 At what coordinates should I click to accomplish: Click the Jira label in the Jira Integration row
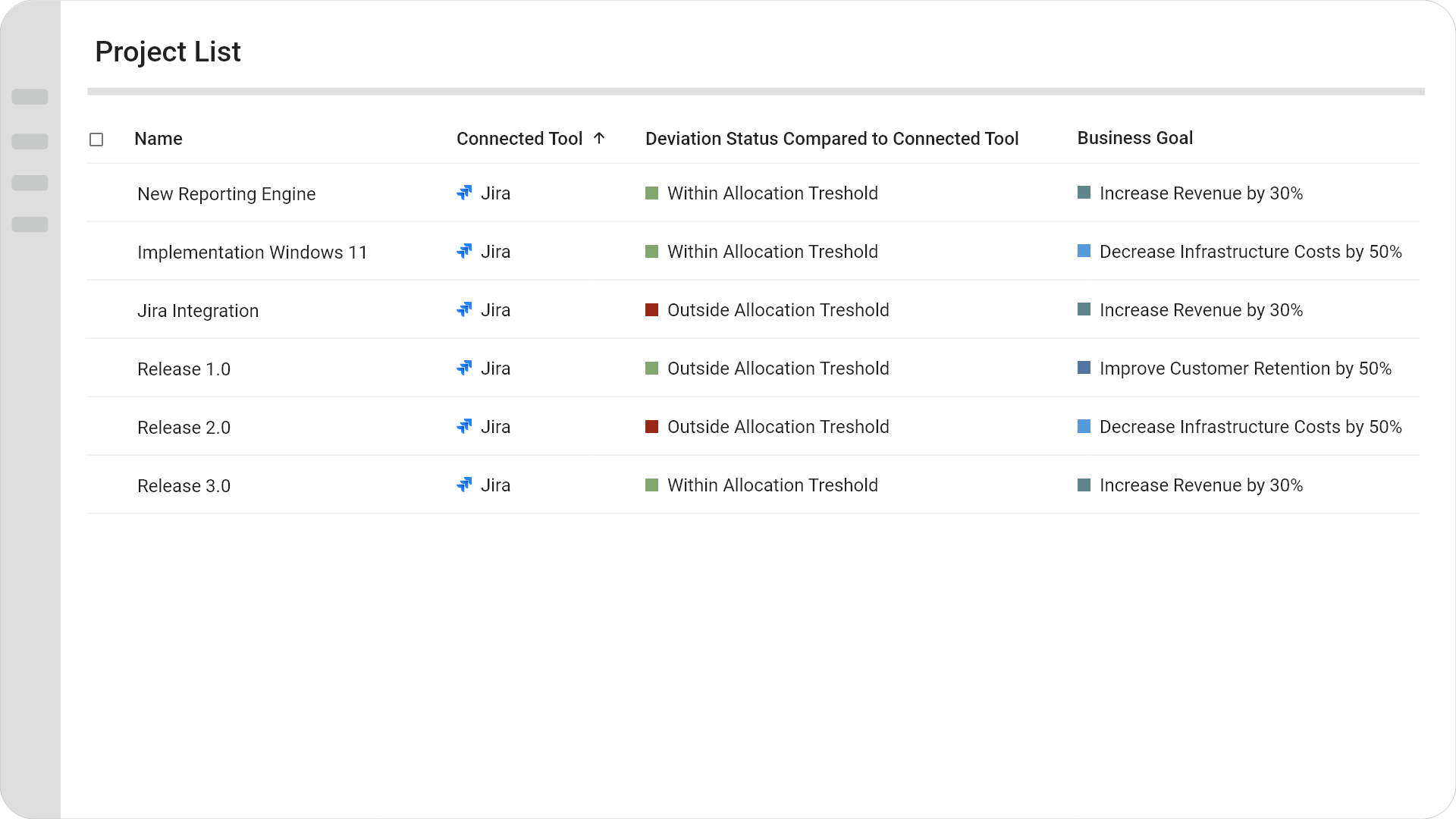495,310
